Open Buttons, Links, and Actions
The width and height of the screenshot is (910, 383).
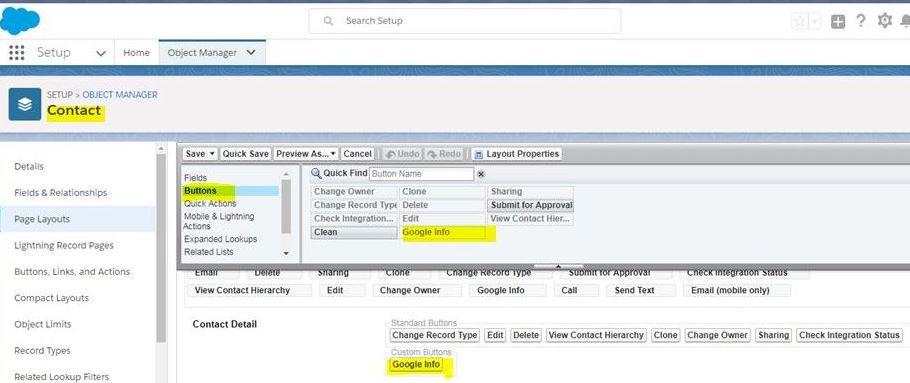coord(72,272)
